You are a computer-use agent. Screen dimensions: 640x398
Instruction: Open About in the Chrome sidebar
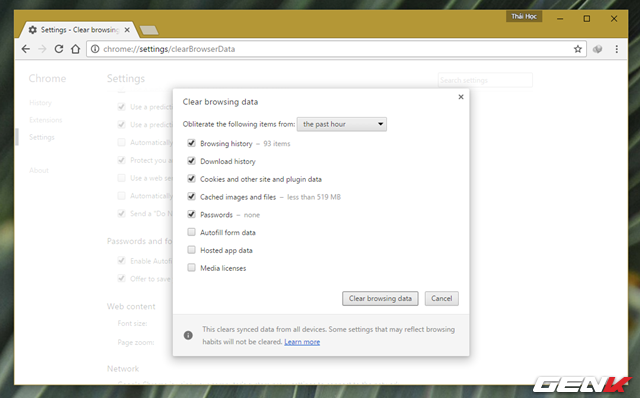tap(39, 170)
